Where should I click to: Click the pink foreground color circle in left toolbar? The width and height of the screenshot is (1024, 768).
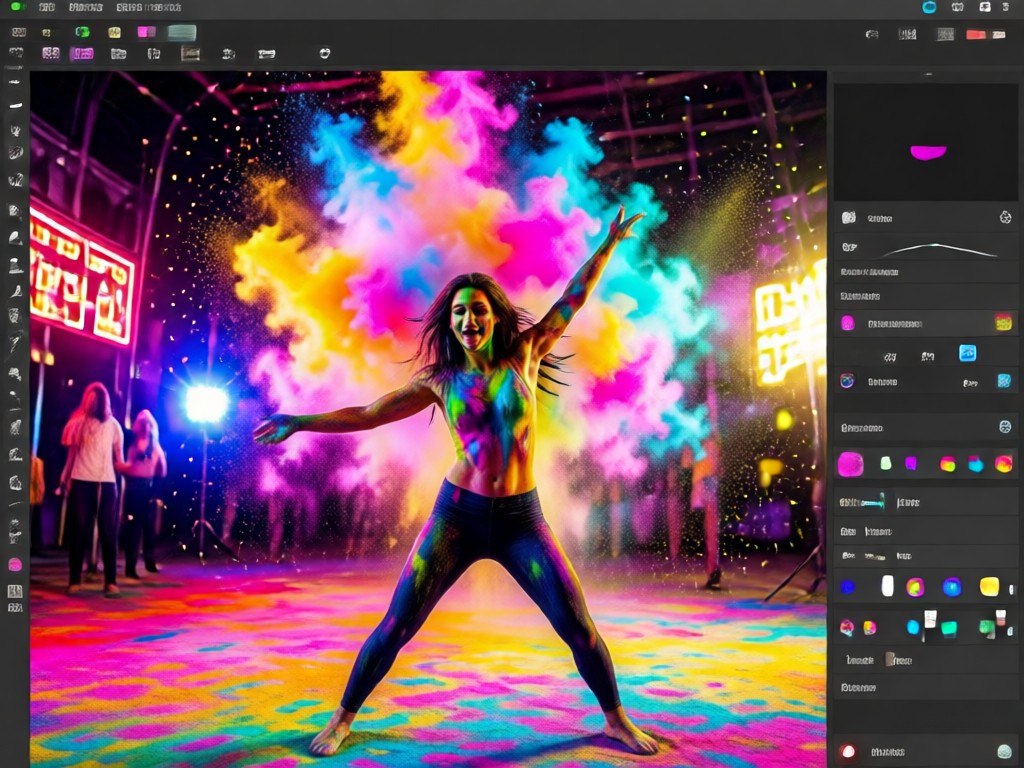(x=15, y=564)
